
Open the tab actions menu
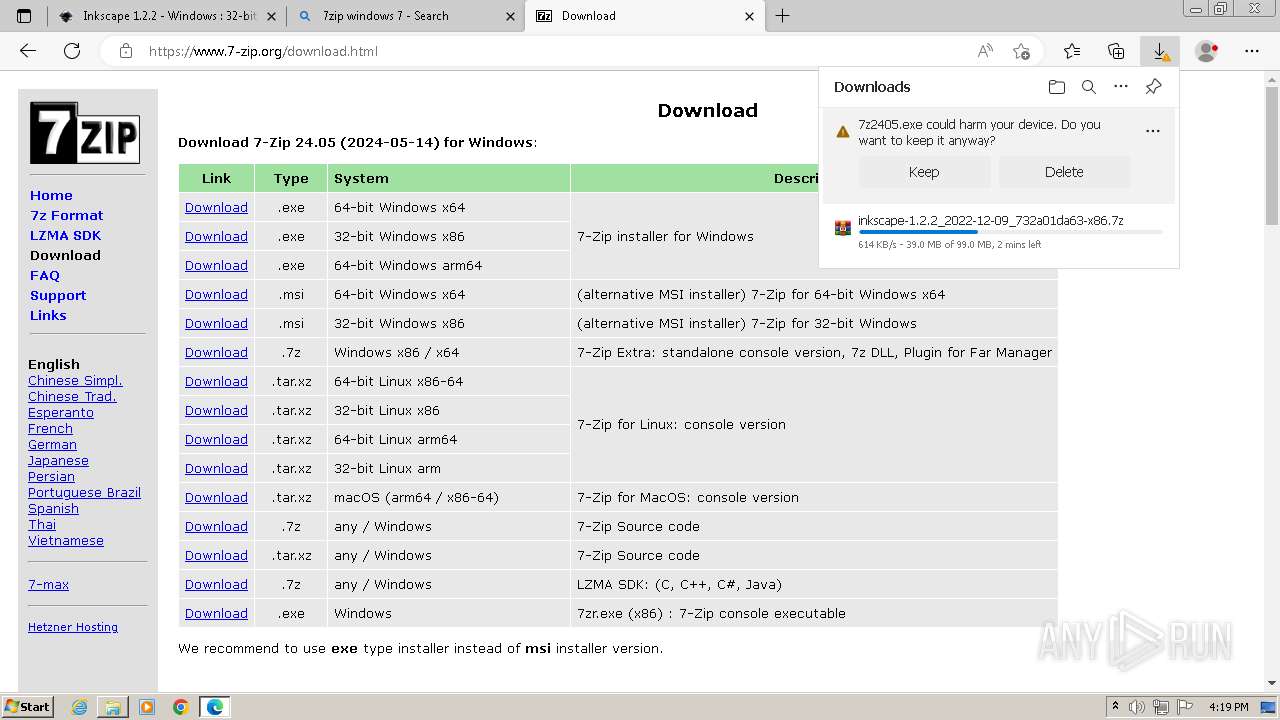[24, 16]
